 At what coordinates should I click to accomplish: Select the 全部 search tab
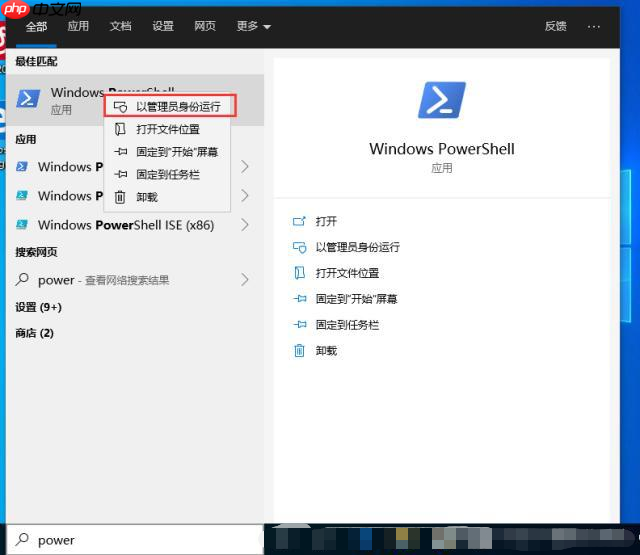(x=36, y=27)
